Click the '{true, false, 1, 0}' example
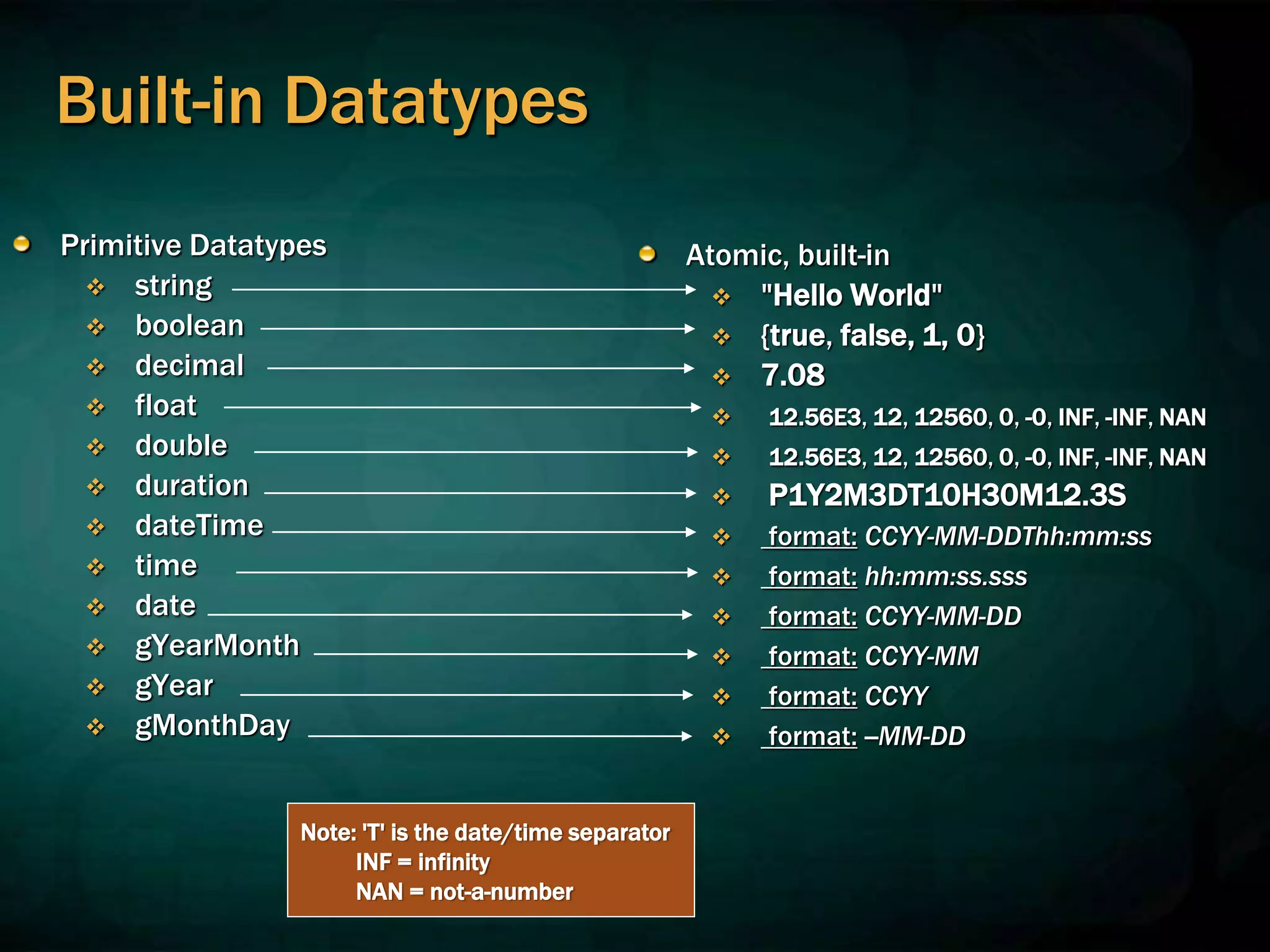Image resolution: width=1270 pixels, height=952 pixels. pos(873,336)
